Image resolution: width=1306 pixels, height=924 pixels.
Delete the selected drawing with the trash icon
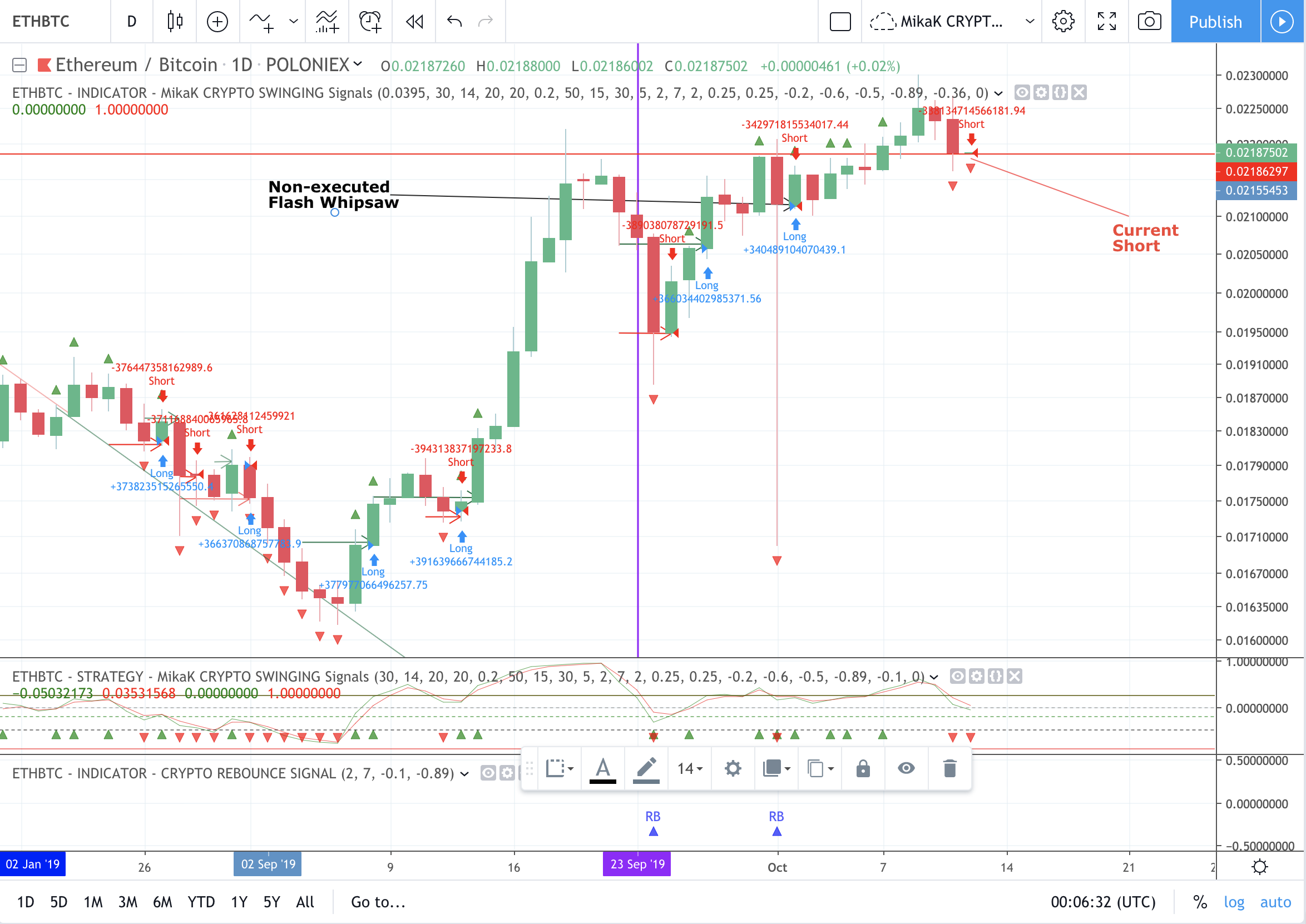pyautogui.click(x=949, y=769)
